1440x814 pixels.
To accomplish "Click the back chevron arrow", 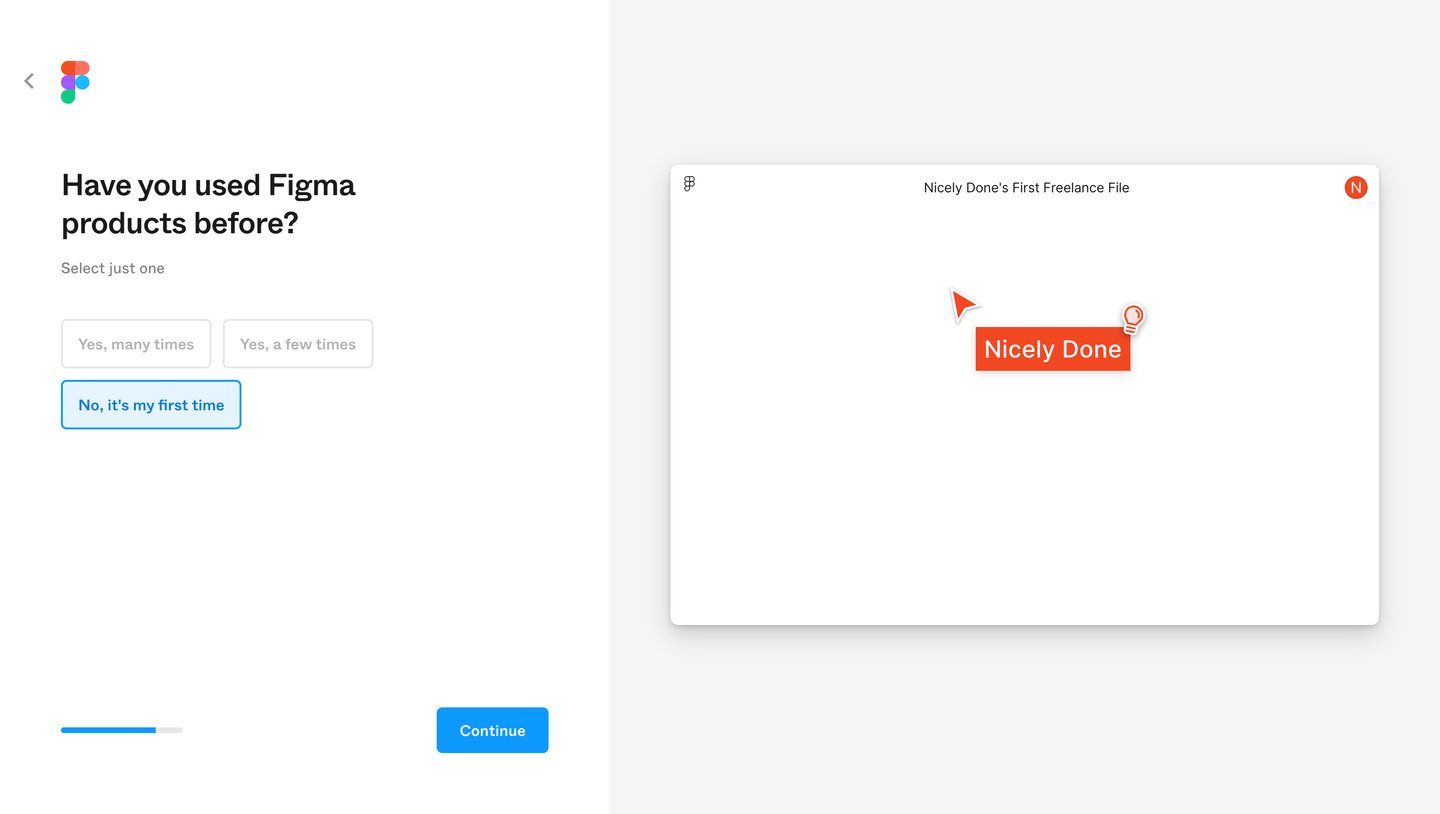I will (x=29, y=81).
